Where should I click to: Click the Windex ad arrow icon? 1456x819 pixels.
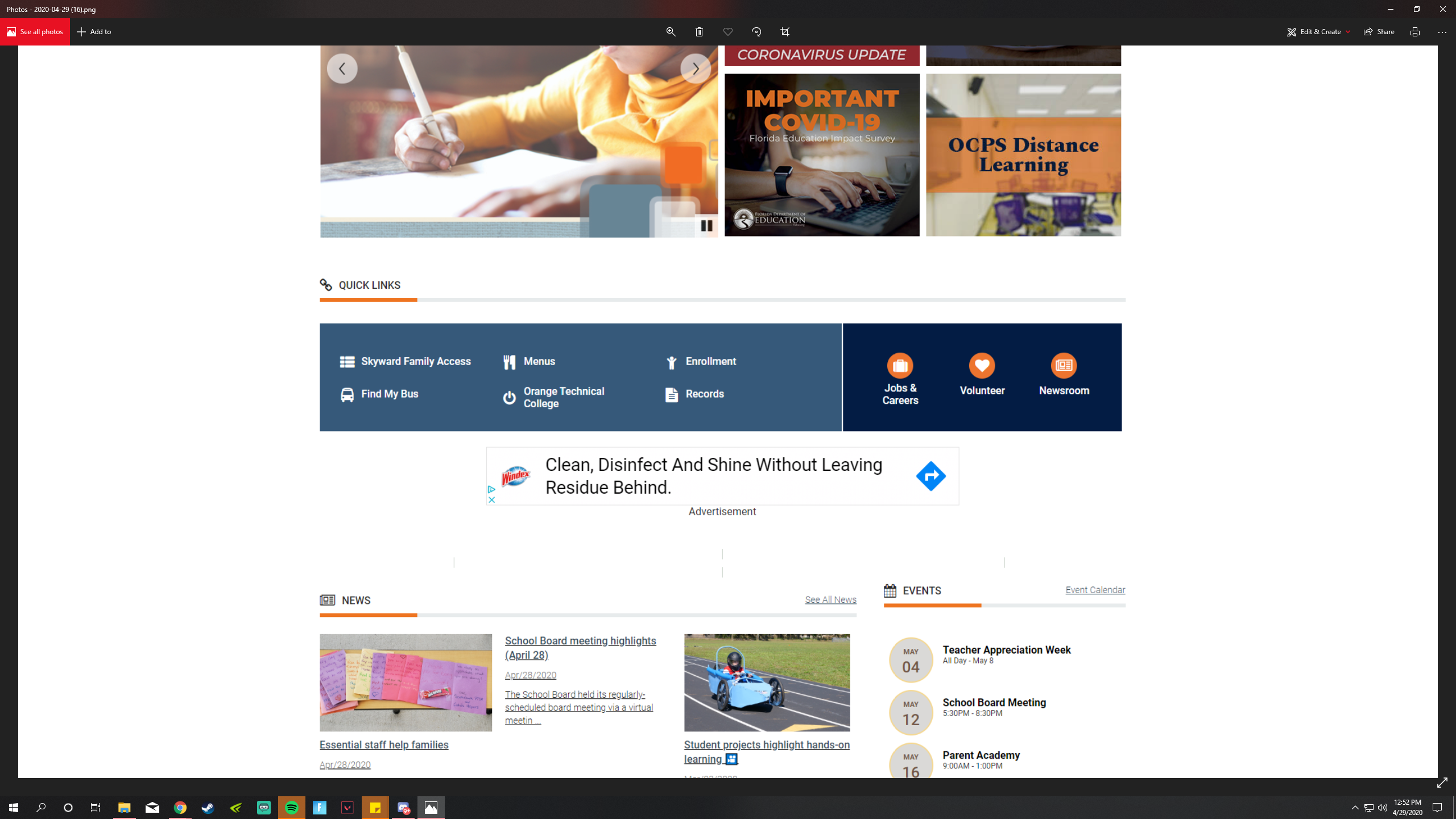[931, 476]
